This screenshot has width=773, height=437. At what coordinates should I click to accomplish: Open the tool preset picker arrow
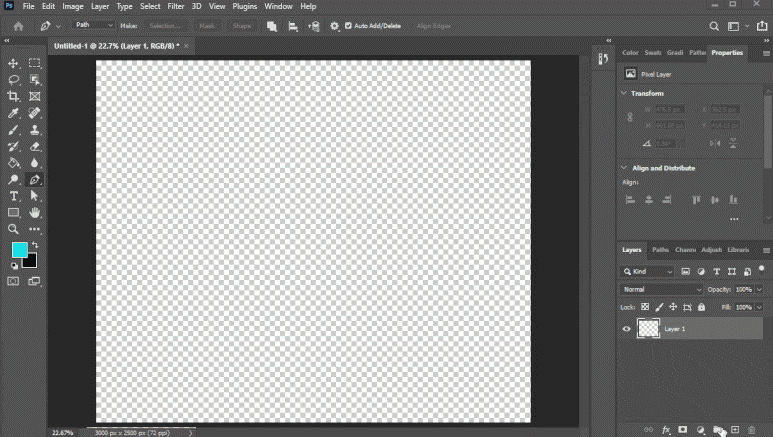click(x=58, y=26)
